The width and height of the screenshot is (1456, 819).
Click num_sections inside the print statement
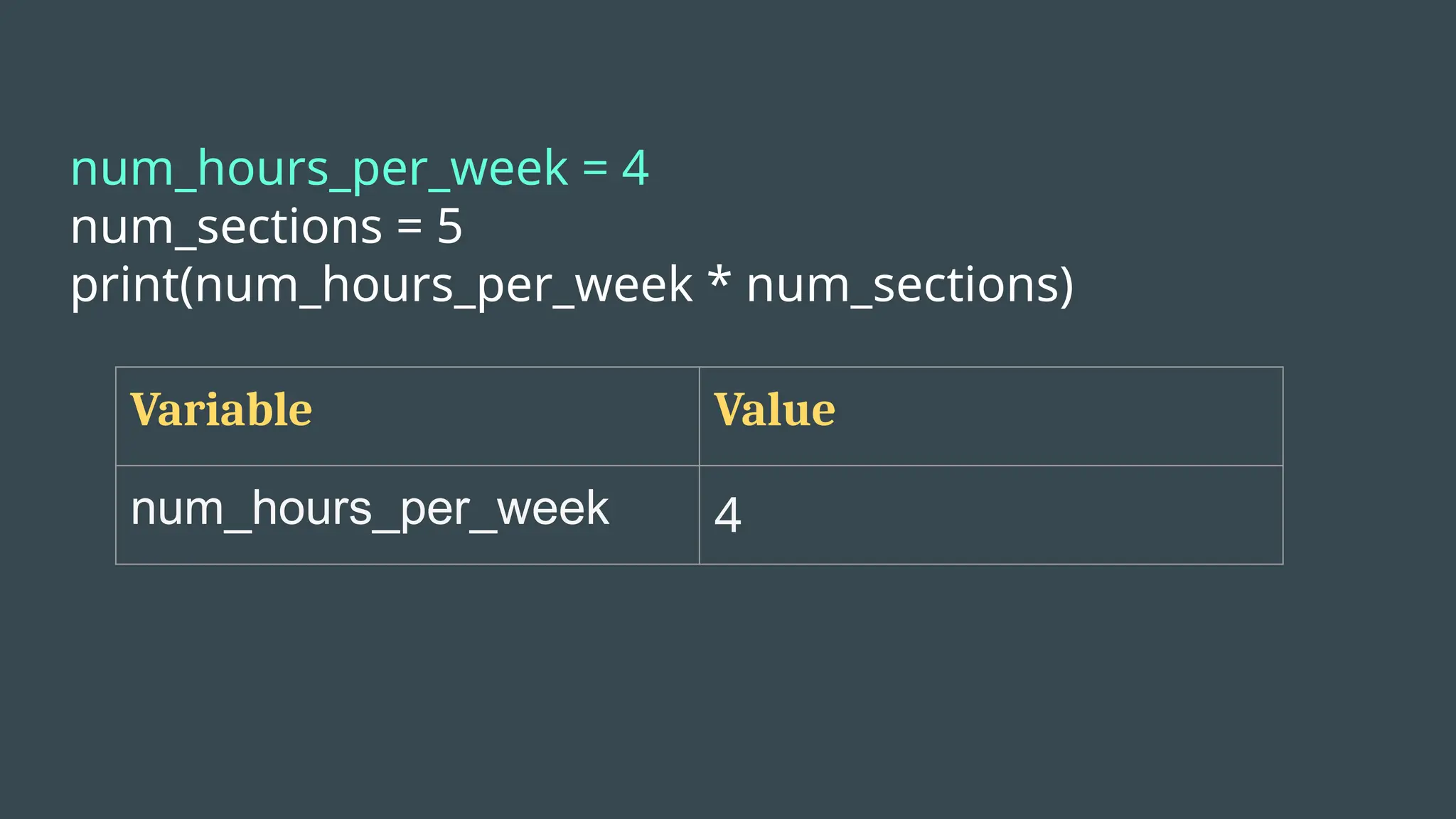(902, 286)
